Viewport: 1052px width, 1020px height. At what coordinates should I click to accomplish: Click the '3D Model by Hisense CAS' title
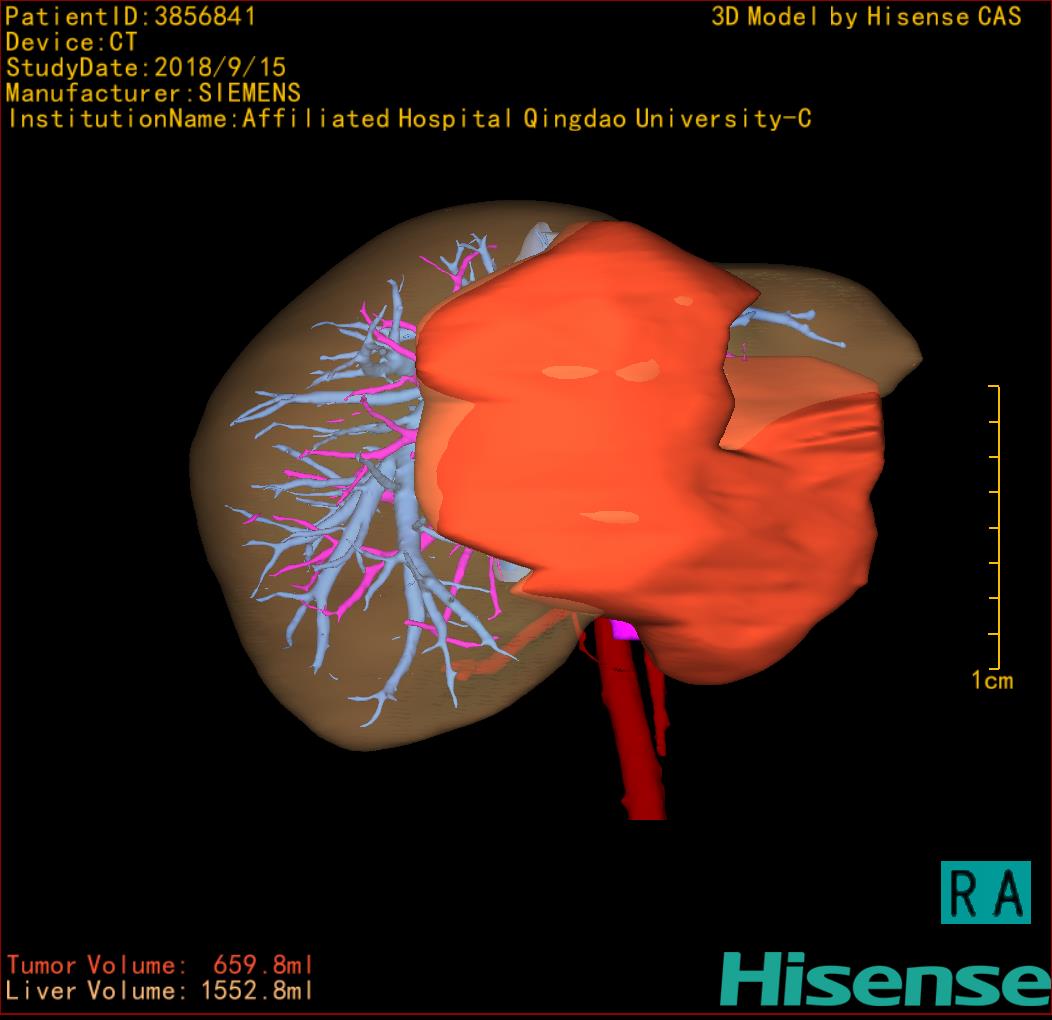coord(866,17)
